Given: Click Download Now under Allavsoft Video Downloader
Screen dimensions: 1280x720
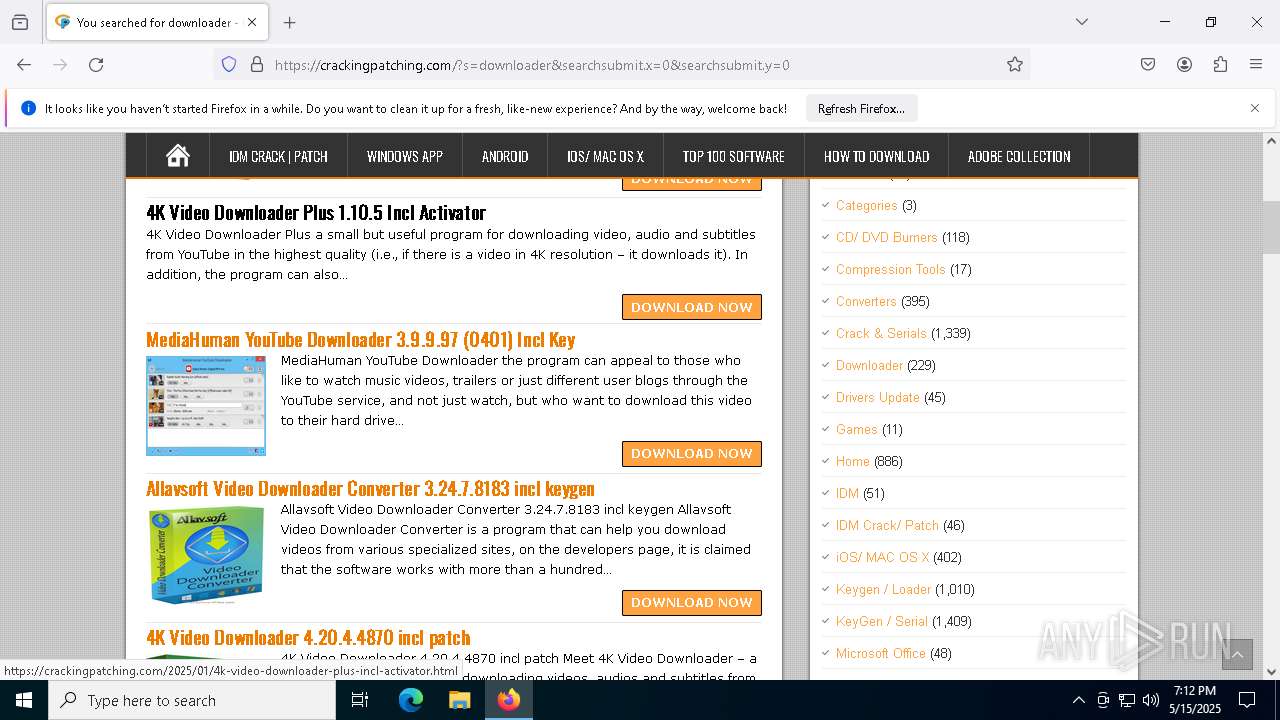Looking at the screenshot, I should (x=692, y=603).
